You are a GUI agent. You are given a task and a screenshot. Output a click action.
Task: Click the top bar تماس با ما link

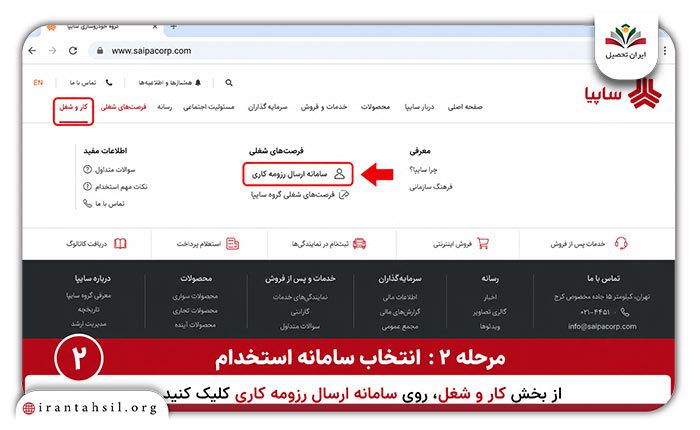click(83, 83)
